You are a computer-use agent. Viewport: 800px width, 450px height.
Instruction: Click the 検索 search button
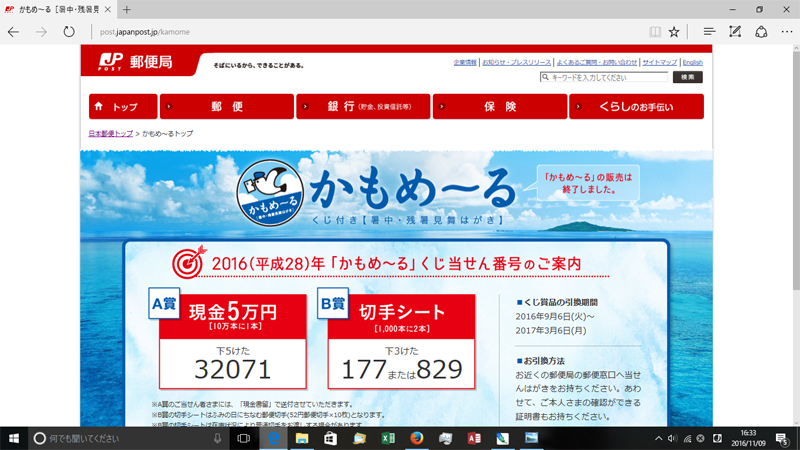(687, 77)
